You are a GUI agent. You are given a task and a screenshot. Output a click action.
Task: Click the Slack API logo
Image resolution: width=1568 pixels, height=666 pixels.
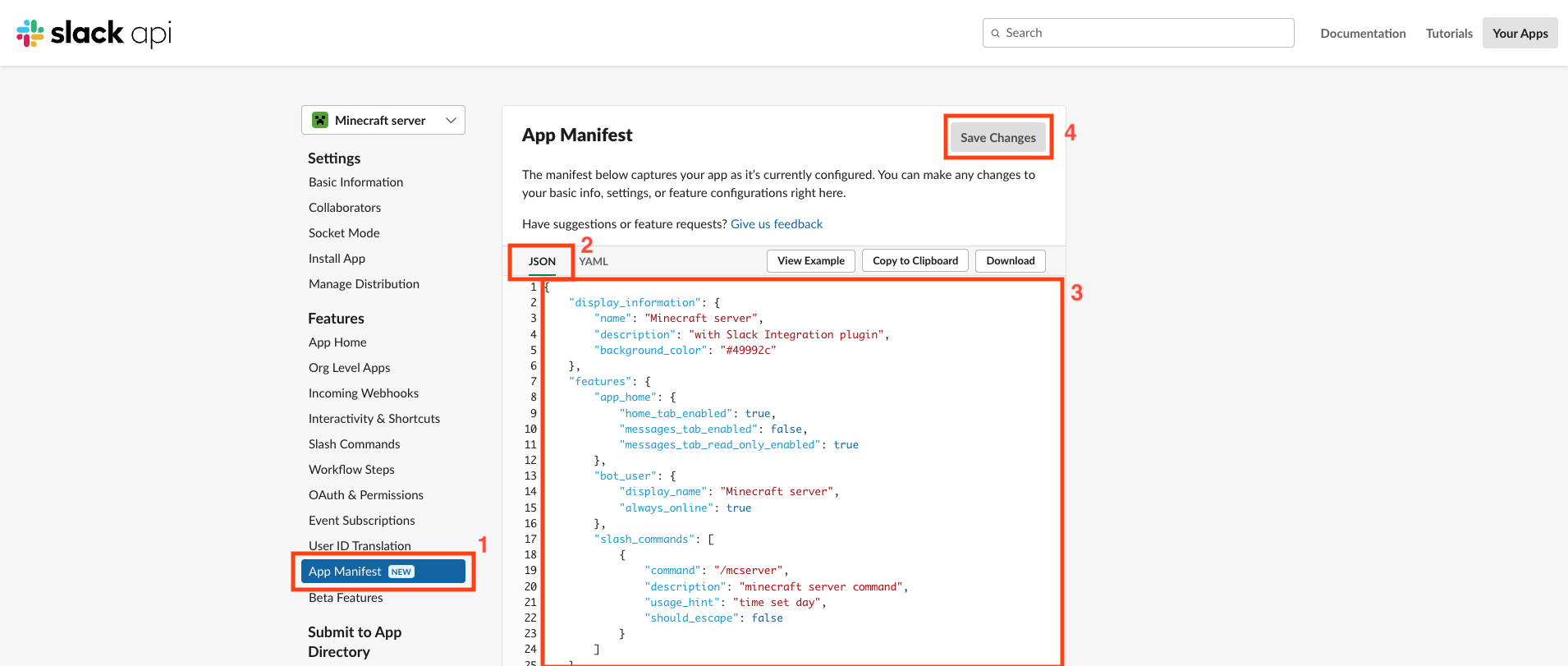pos(94,33)
